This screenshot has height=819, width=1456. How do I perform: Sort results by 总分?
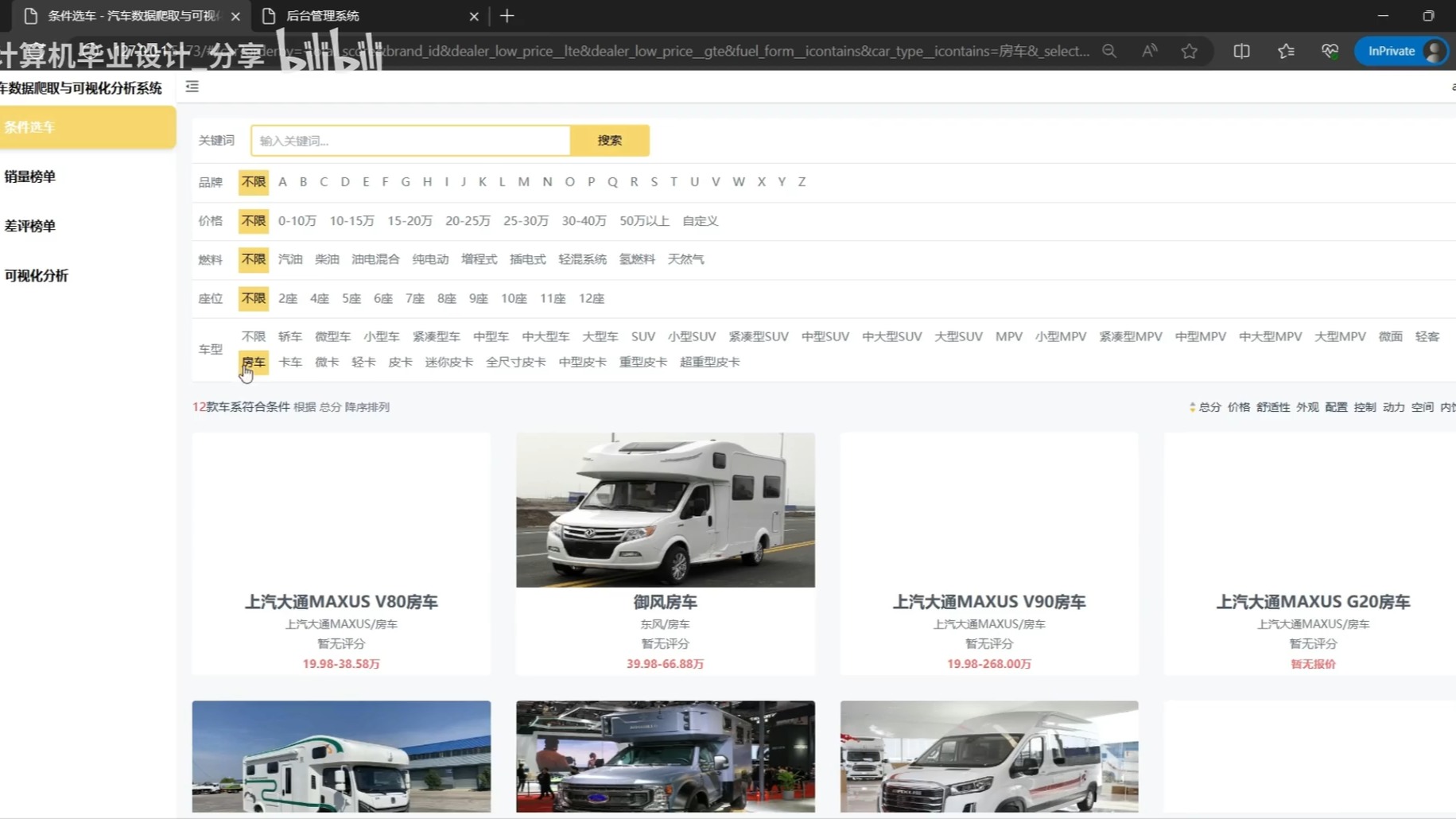(1209, 407)
